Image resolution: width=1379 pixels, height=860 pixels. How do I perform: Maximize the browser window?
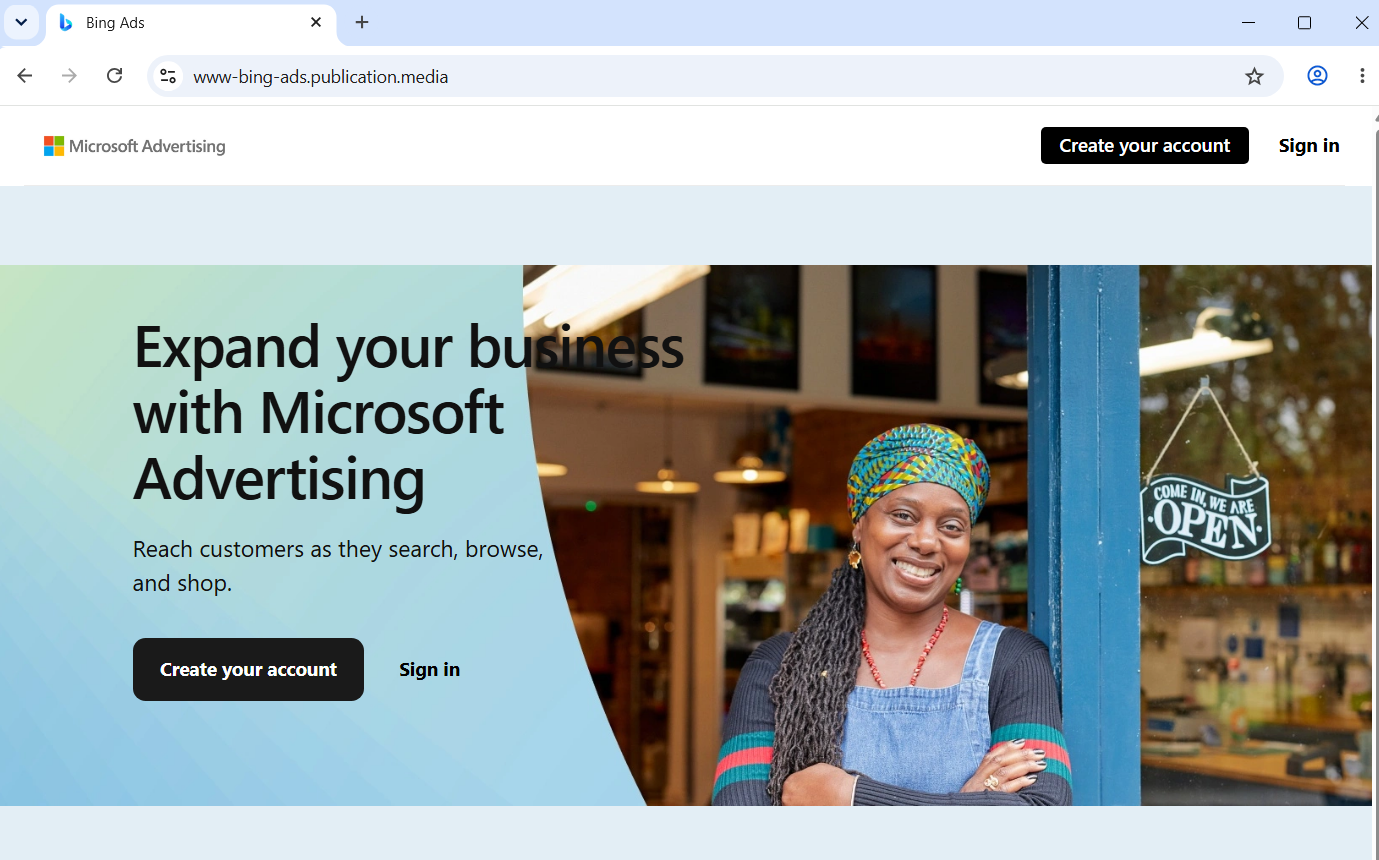point(1304,22)
